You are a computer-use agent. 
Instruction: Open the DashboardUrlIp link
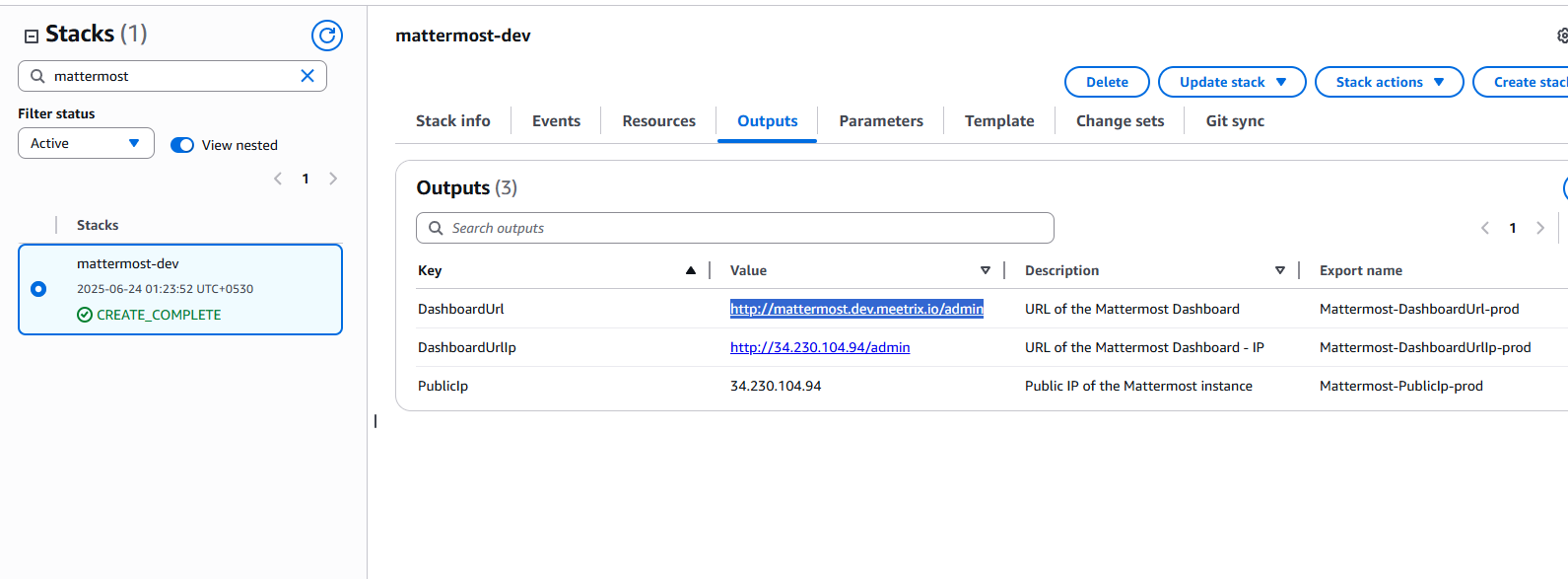tap(819, 347)
